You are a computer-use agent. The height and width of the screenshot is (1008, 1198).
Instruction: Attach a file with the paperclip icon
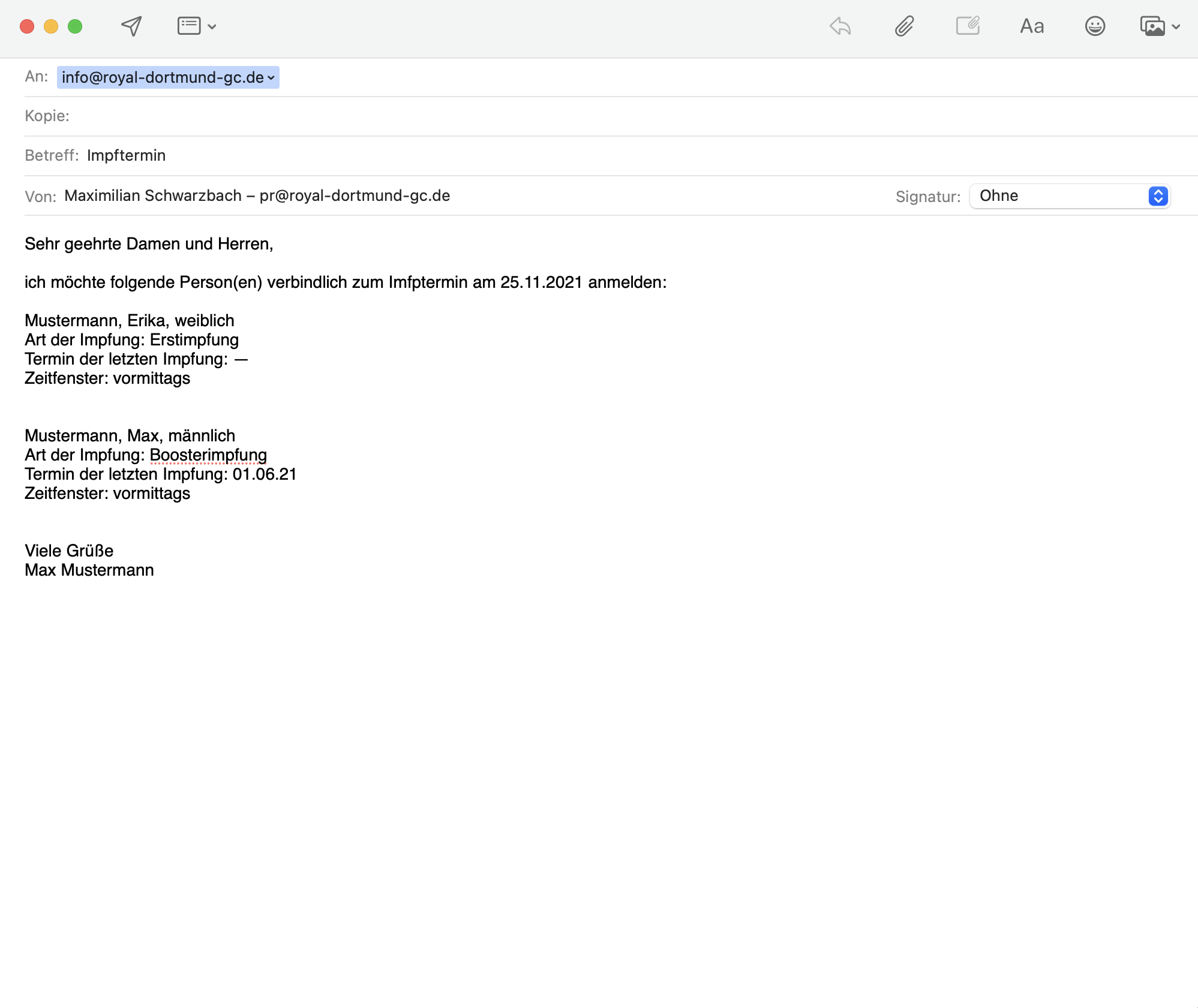(904, 26)
